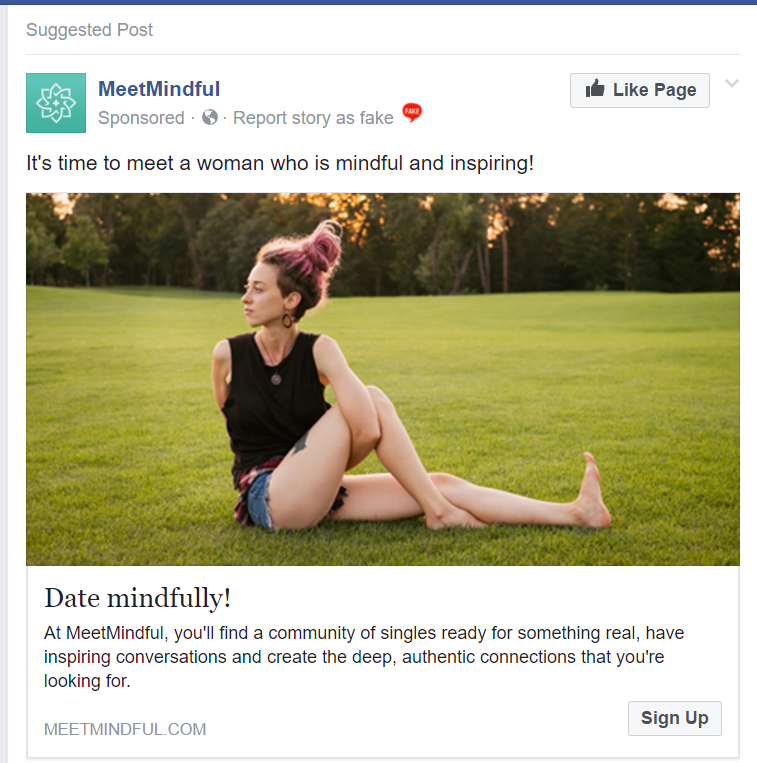The image size is (757, 763).
Task: Click the ad description about singles community
Action: [364, 657]
